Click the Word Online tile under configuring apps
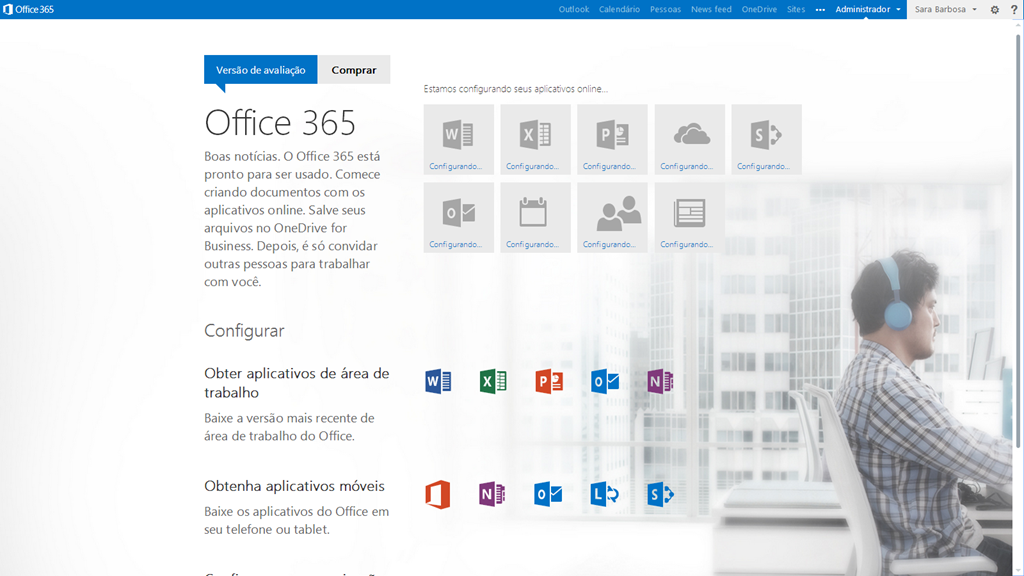1024x576 pixels. 458,139
